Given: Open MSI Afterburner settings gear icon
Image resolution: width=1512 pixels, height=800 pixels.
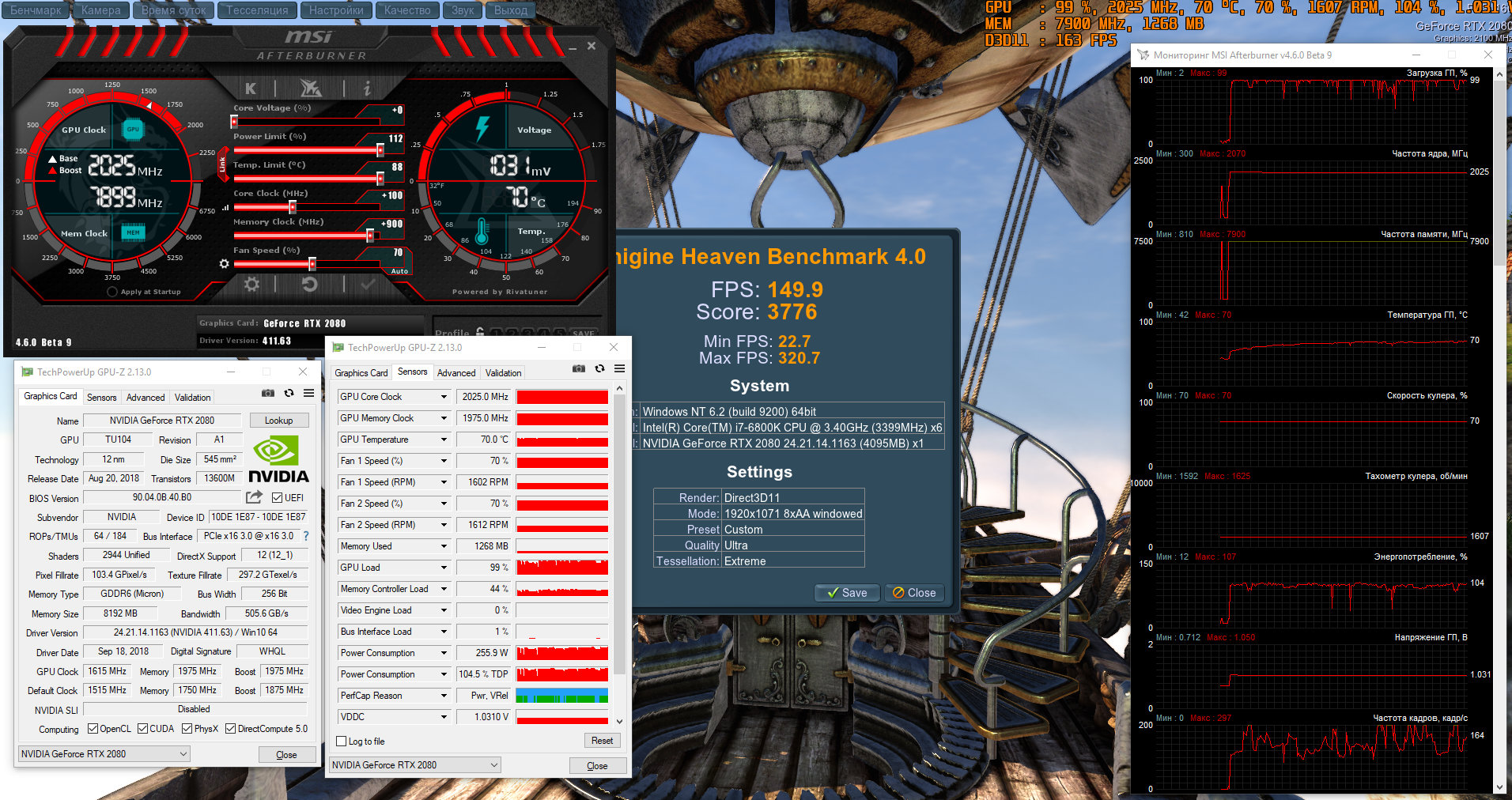Looking at the screenshot, I should coord(251,285).
